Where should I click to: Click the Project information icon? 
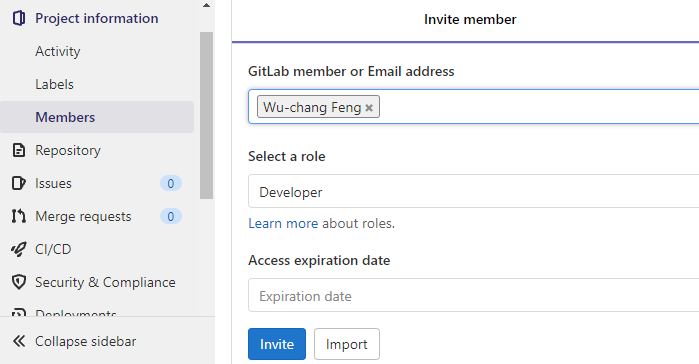tap(19, 18)
